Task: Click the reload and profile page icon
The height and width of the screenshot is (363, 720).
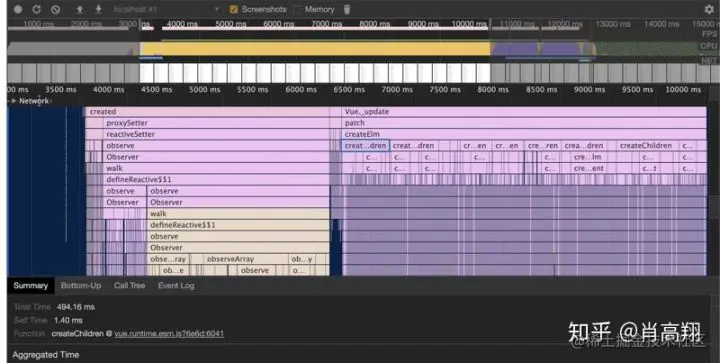Action: pyautogui.click(x=36, y=9)
